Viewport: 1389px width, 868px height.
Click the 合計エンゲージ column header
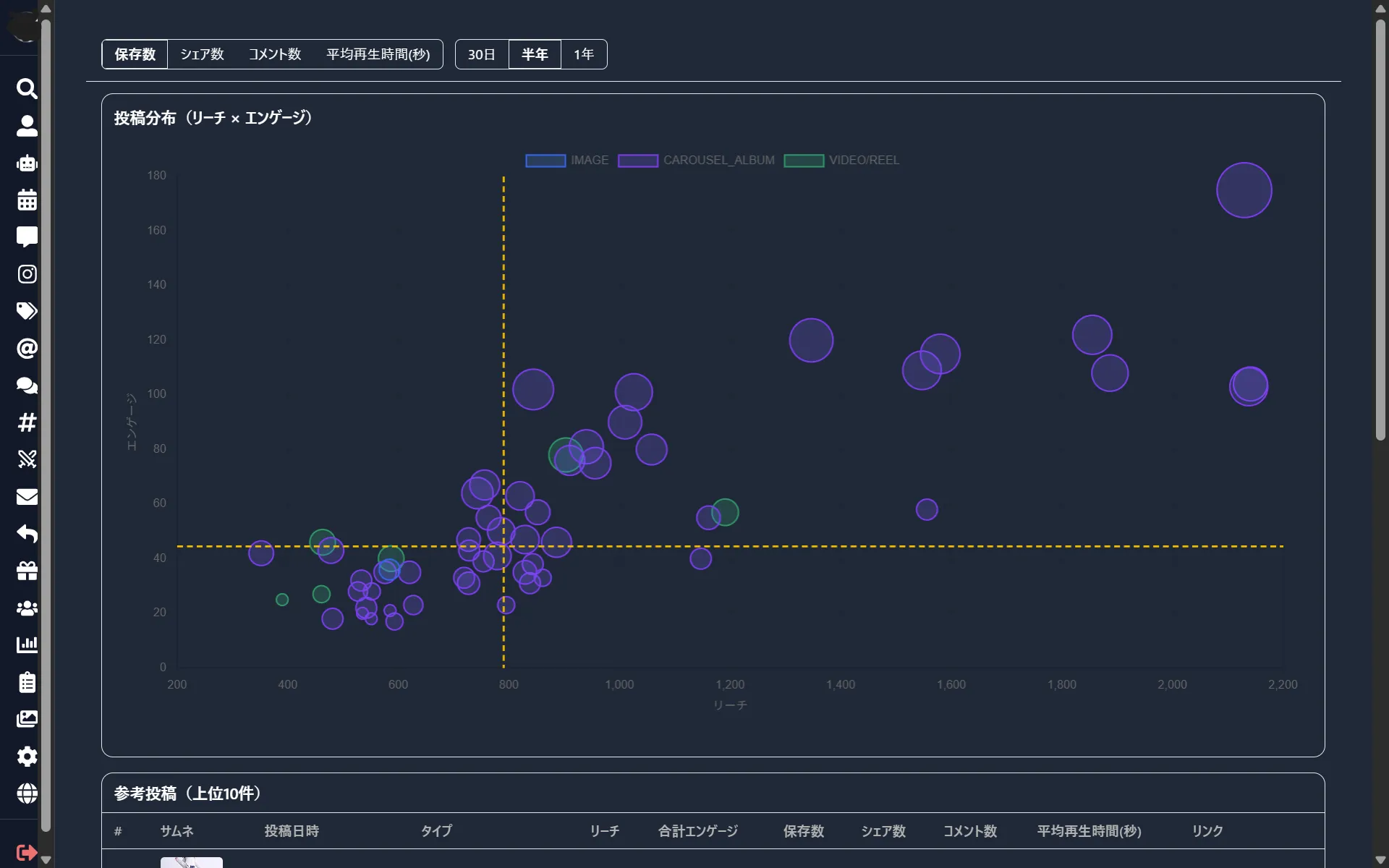tap(698, 831)
